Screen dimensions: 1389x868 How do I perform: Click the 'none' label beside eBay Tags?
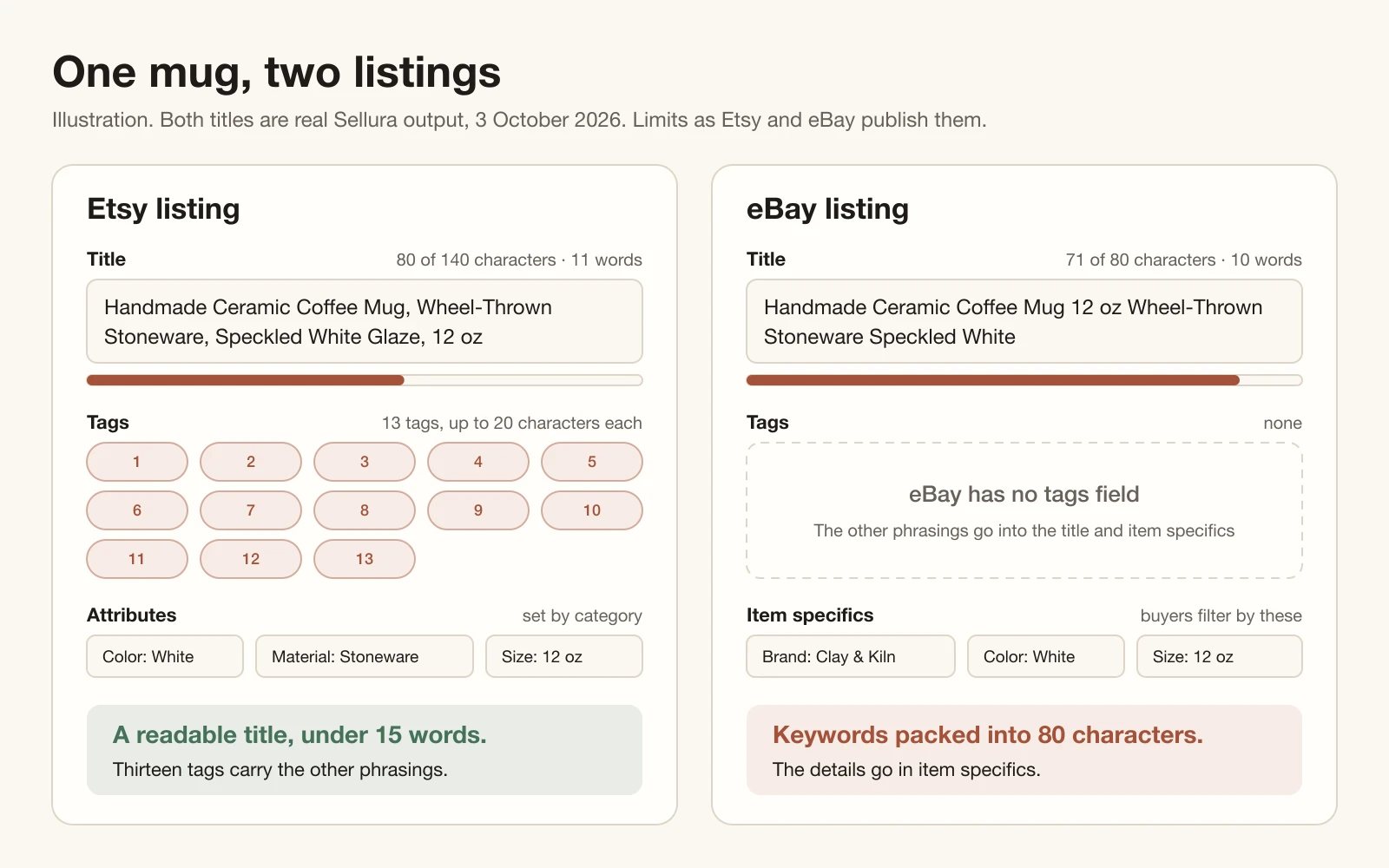1283,423
